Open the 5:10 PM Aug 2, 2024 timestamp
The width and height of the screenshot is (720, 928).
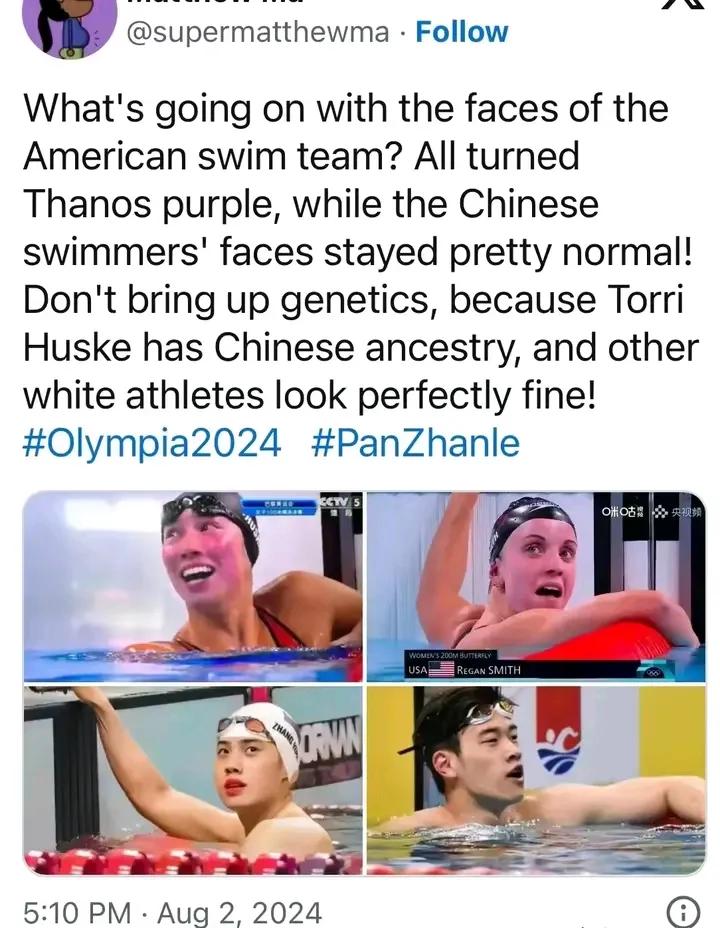pyautogui.click(x=172, y=912)
